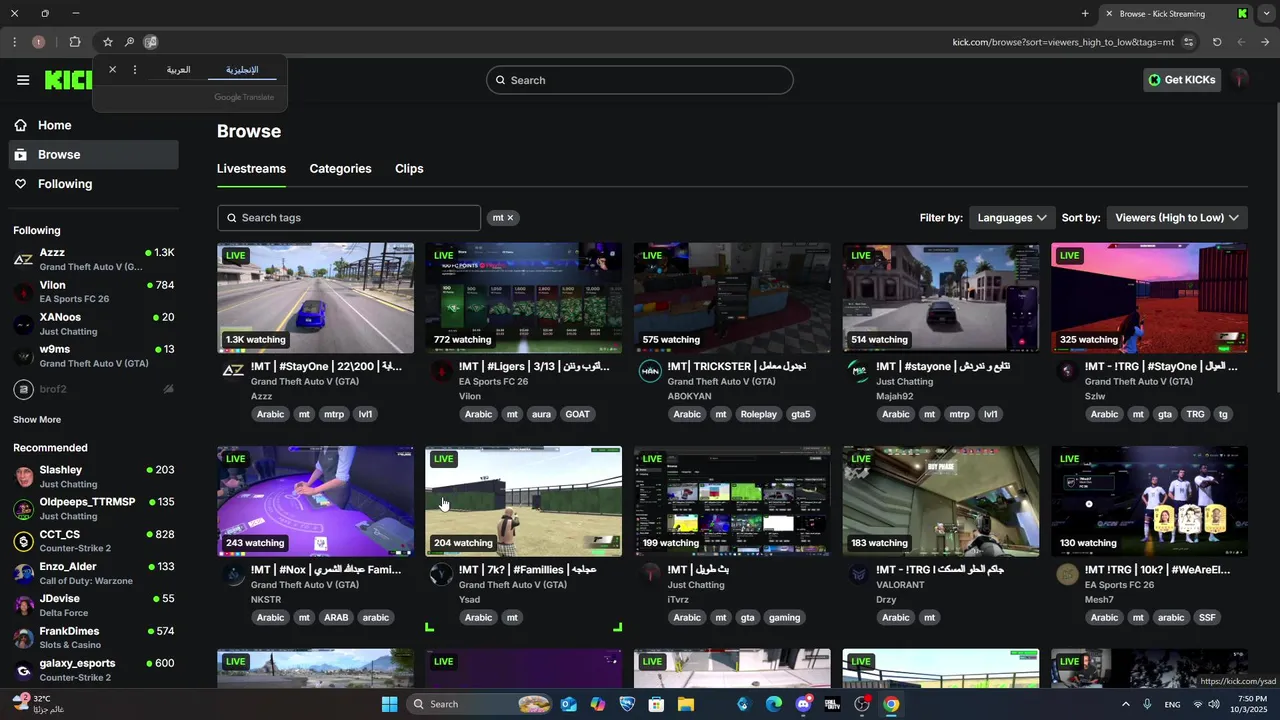Open the profile avatar next to Get KICKs
Image resolution: width=1280 pixels, height=720 pixels.
(x=1240, y=80)
